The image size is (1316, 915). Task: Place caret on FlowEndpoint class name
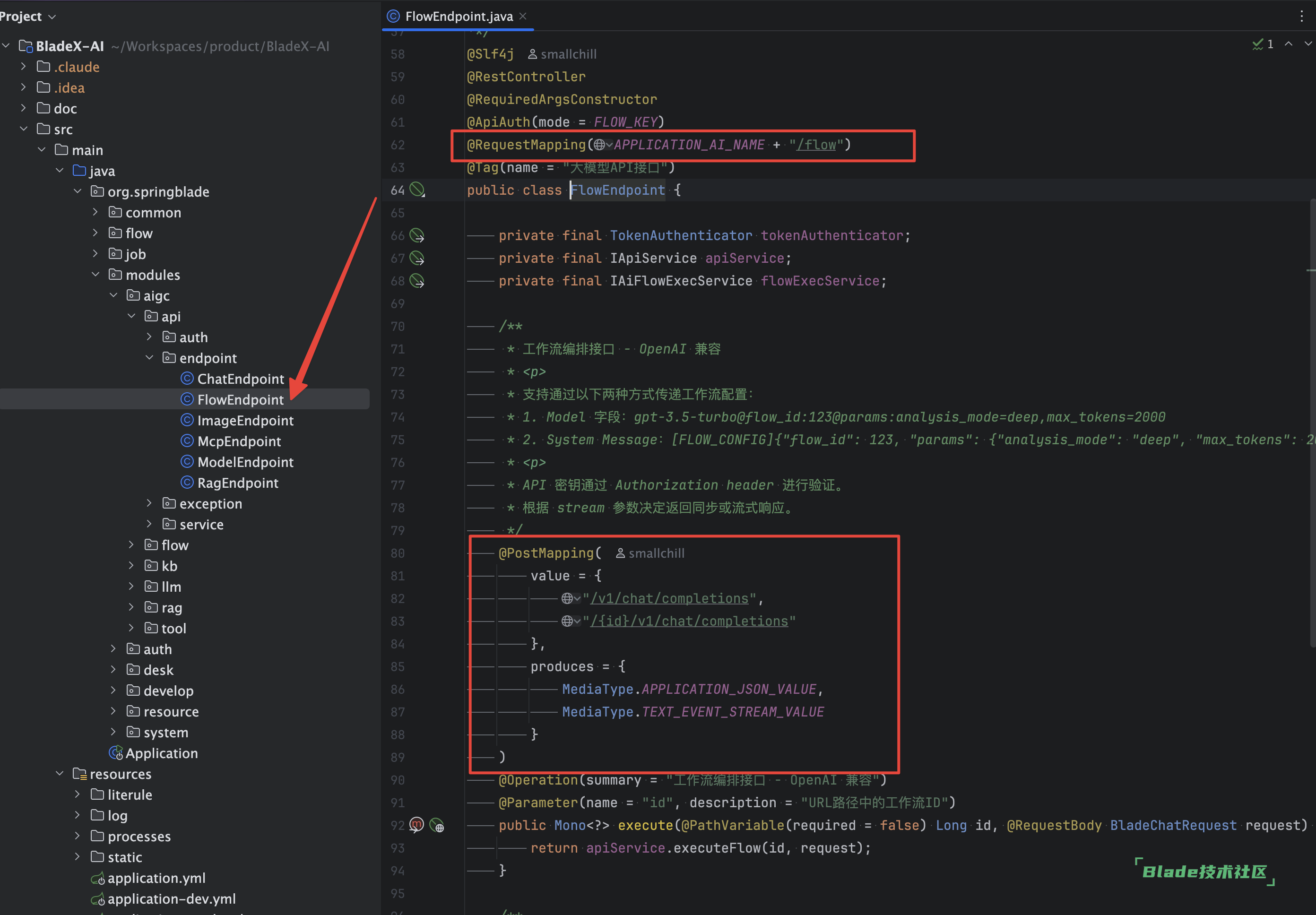click(618, 190)
